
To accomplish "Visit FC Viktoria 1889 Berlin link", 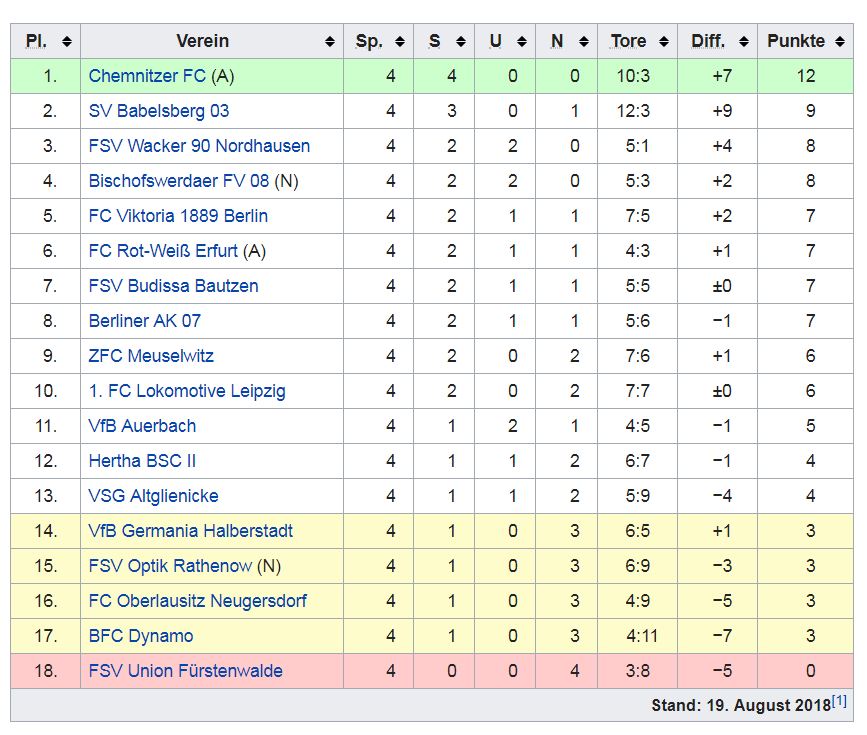I will 178,216.
